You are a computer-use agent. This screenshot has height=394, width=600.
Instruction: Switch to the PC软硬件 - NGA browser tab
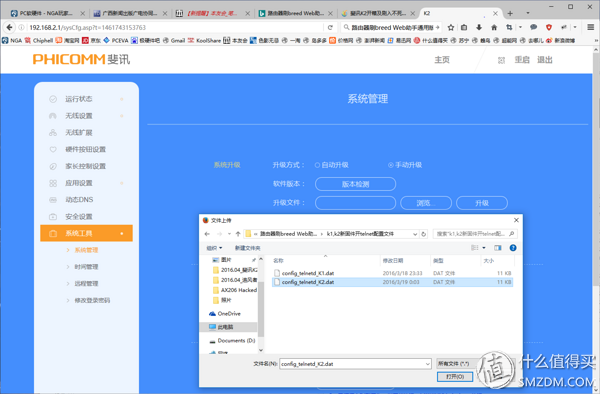point(46,13)
